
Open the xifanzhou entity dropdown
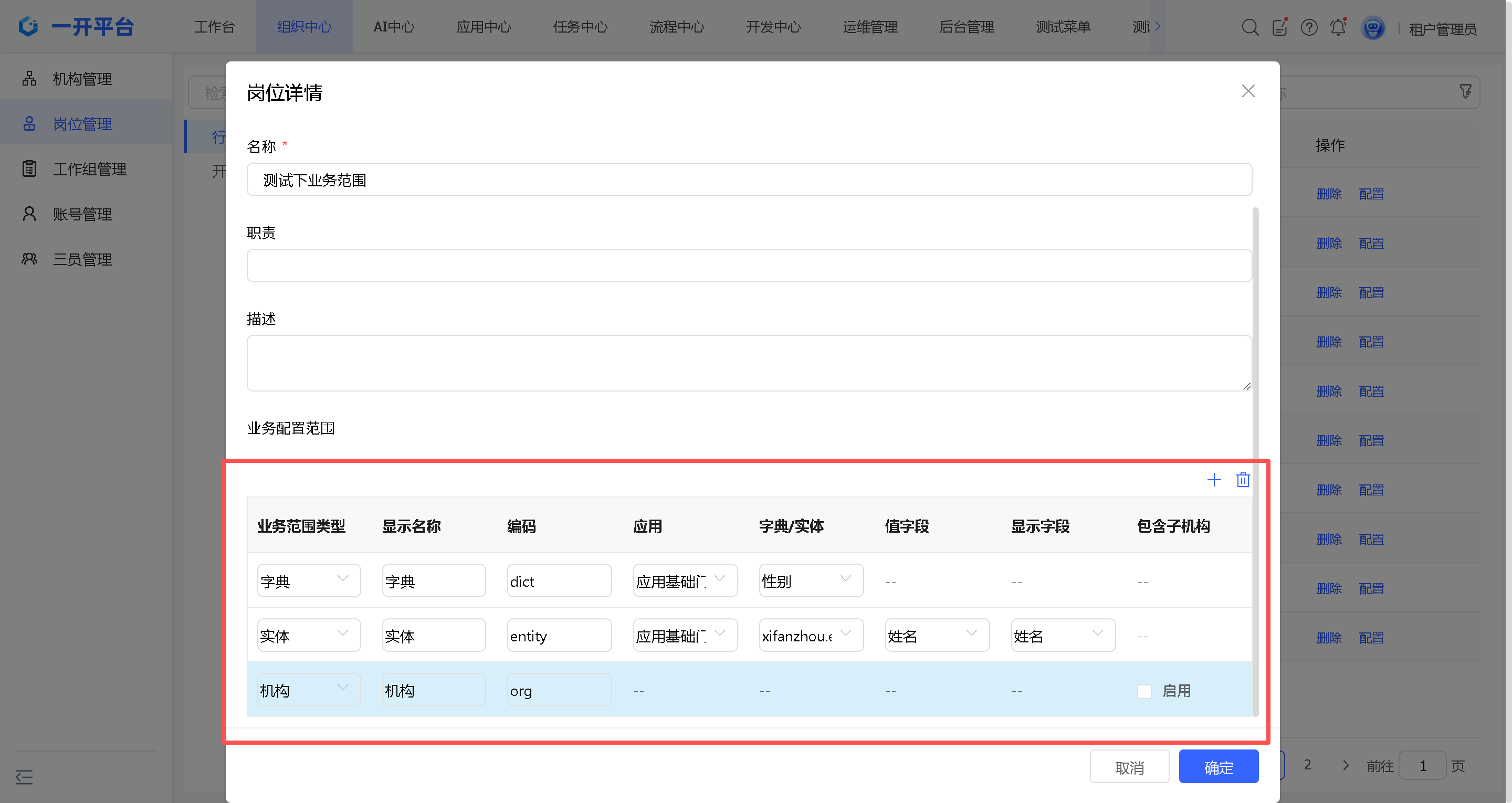coord(811,635)
